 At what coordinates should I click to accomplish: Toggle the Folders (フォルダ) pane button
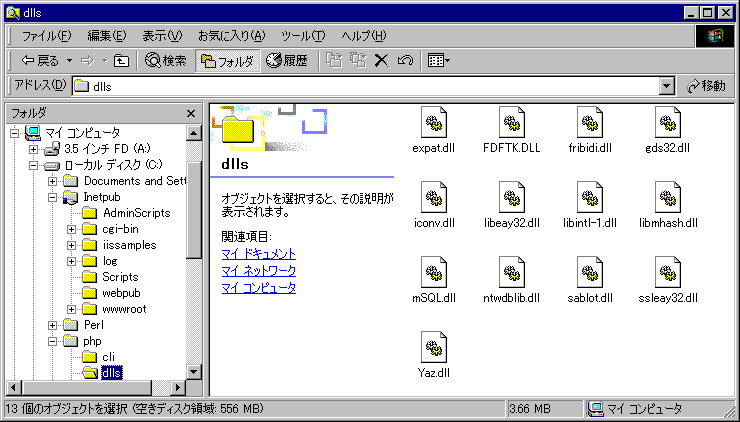coord(227,60)
